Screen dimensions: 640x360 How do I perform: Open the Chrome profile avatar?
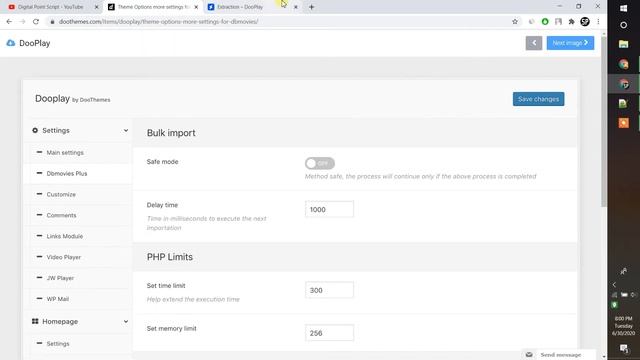tap(585, 22)
